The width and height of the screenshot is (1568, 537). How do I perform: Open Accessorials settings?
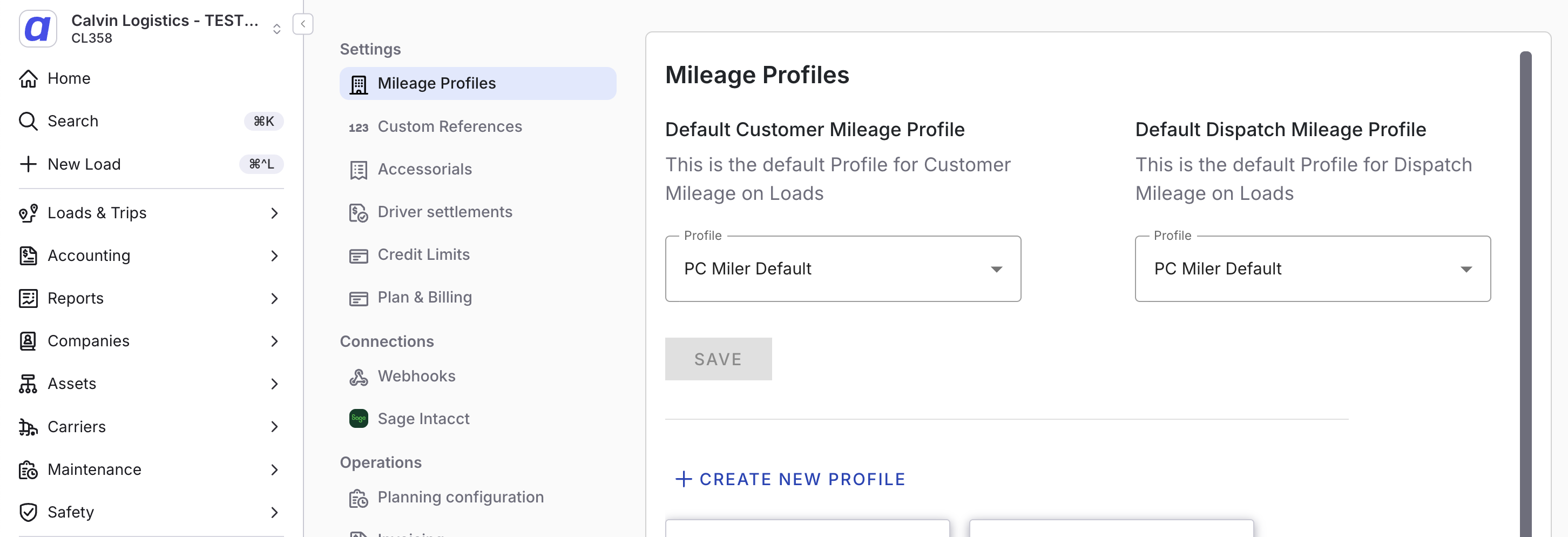point(478,169)
